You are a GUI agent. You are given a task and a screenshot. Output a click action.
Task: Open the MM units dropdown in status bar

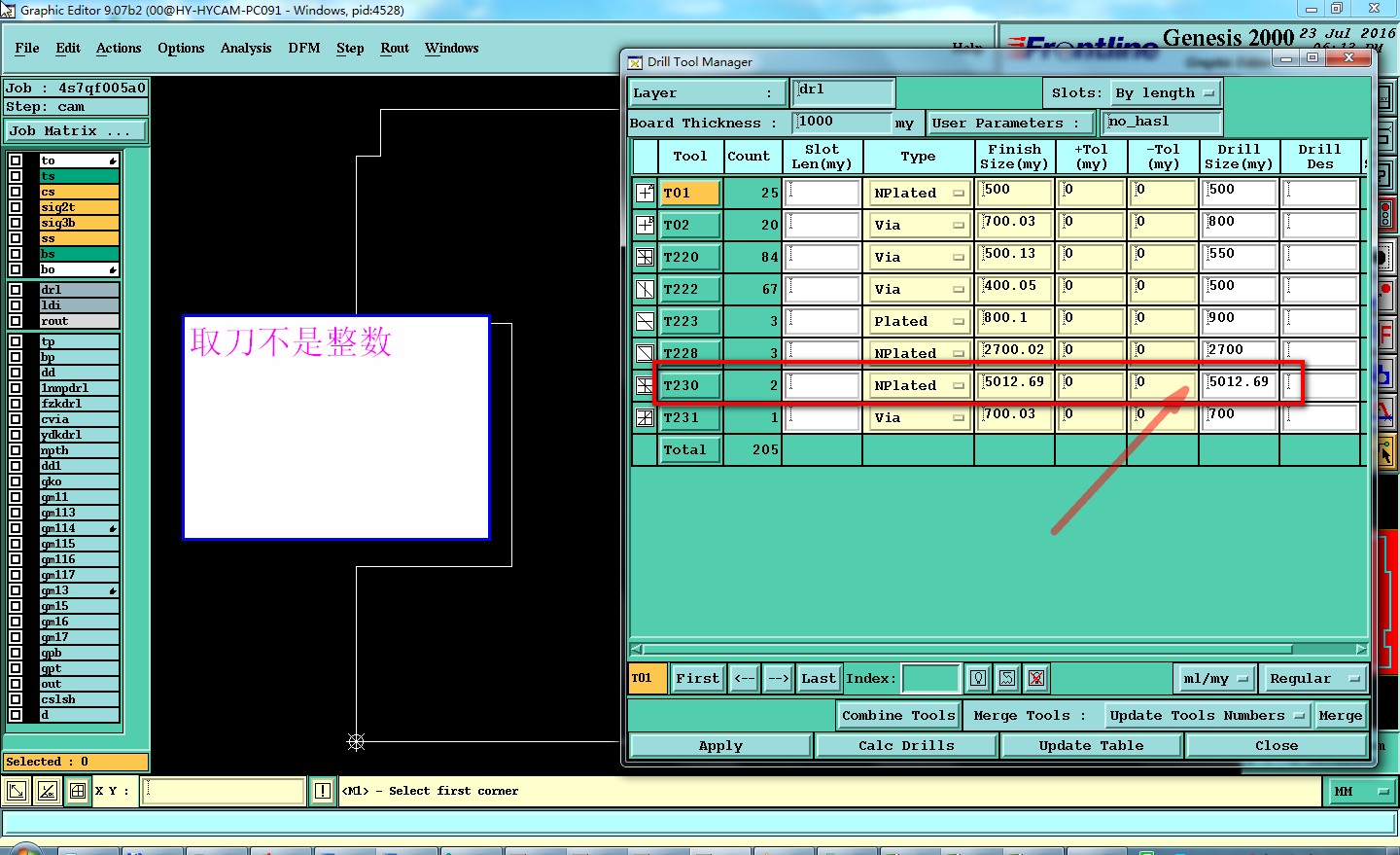(x=1359, y=792)
